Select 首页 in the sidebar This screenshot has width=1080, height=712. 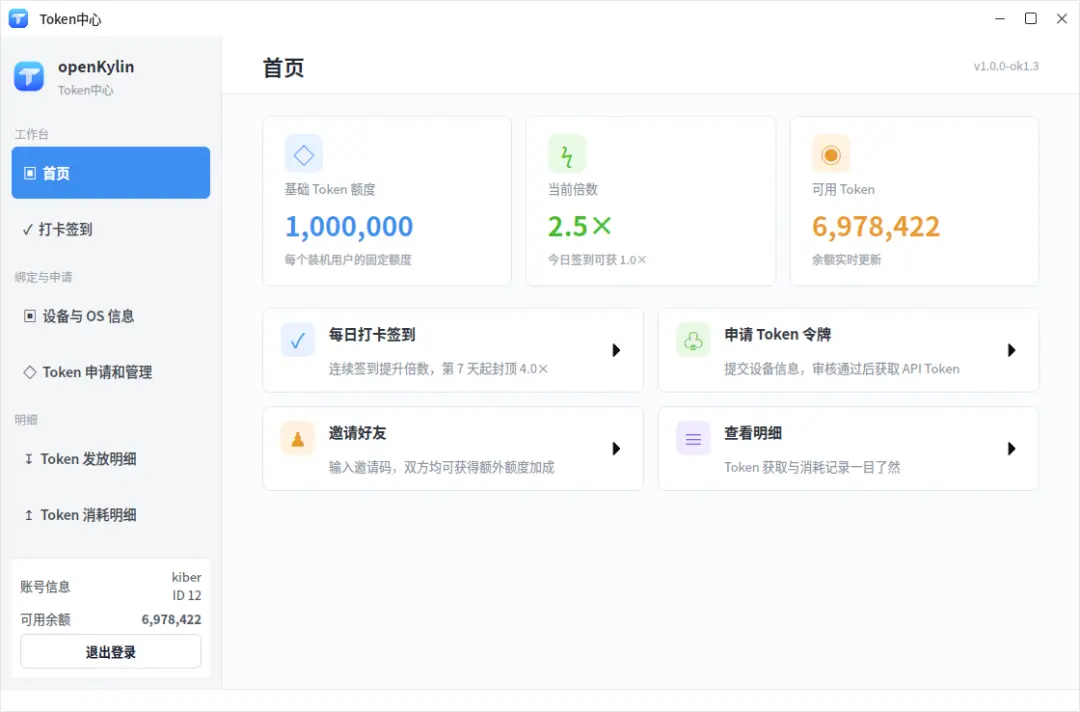[x=111, y=173]
